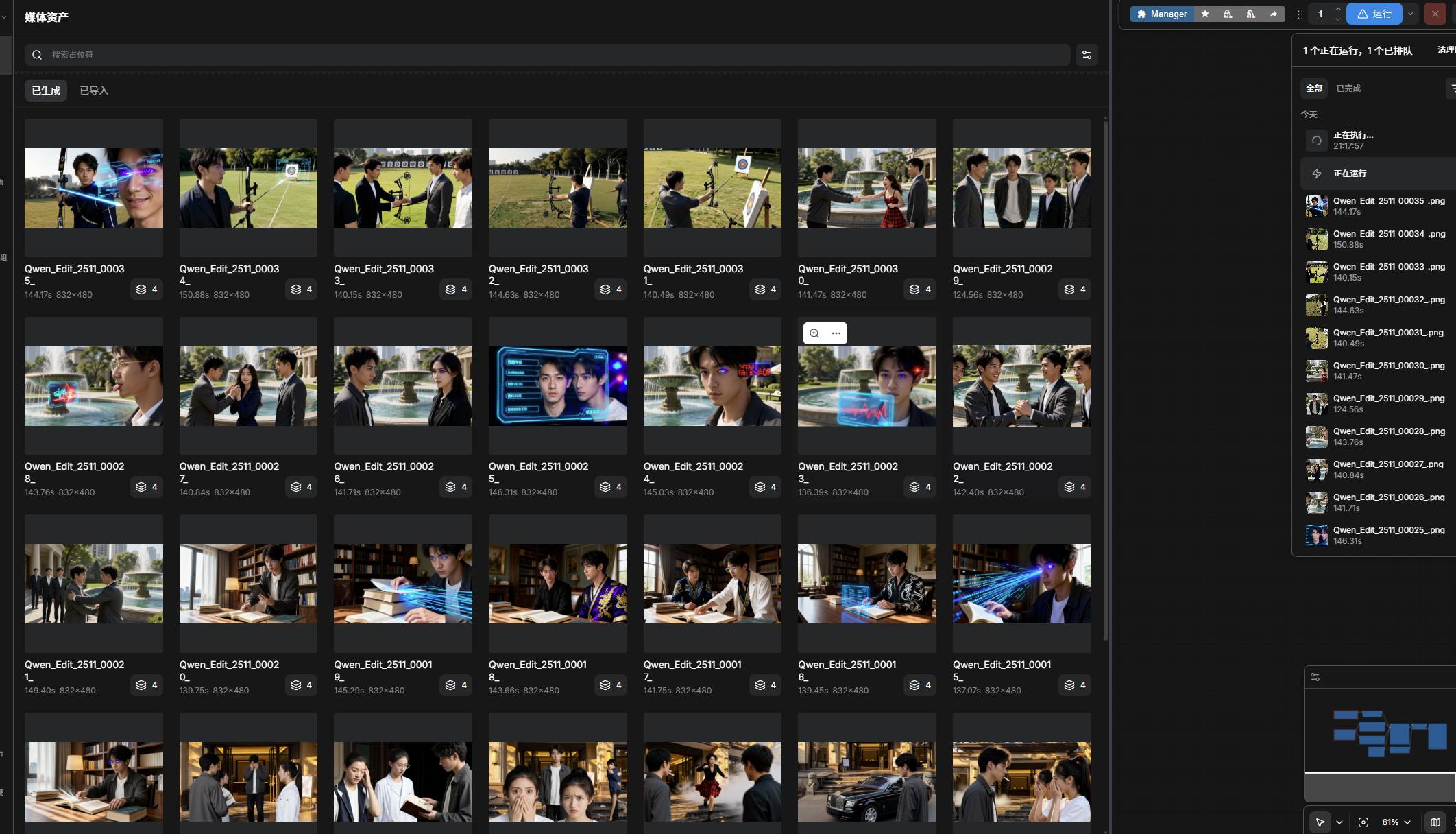Toggle the minimap map icon
1456x834 pixels.
1435,822
